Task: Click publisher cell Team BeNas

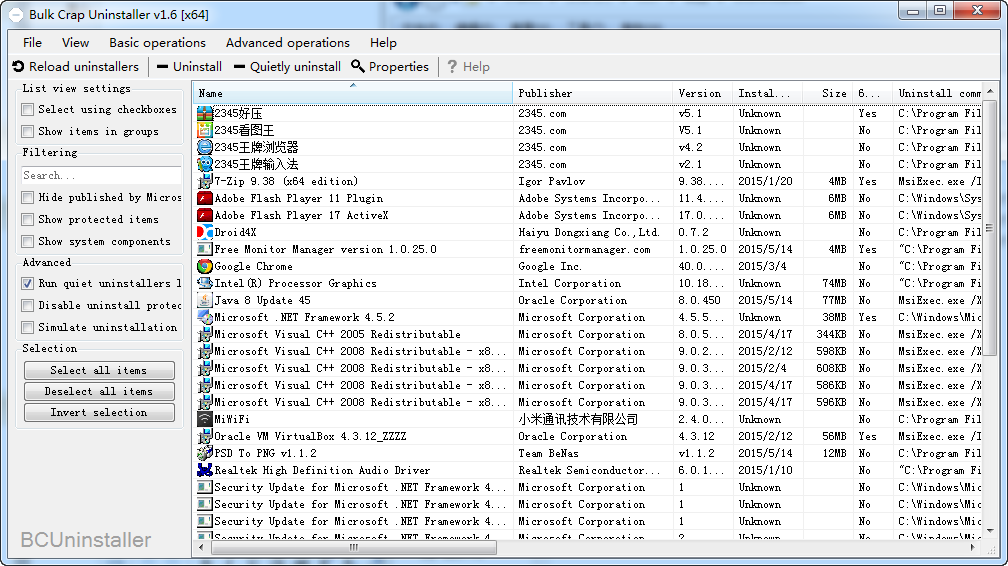Action: 548,453
